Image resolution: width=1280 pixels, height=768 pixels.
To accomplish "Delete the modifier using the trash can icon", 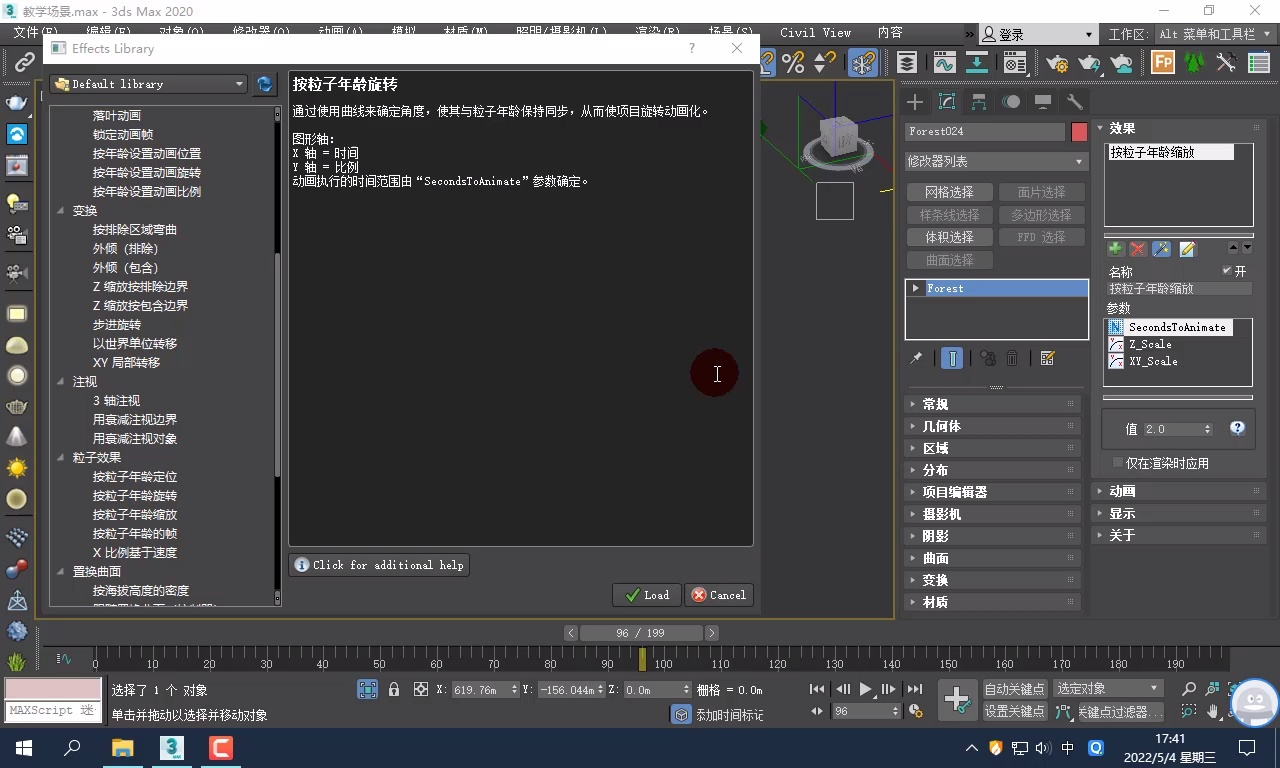I will pos(1012,357).
